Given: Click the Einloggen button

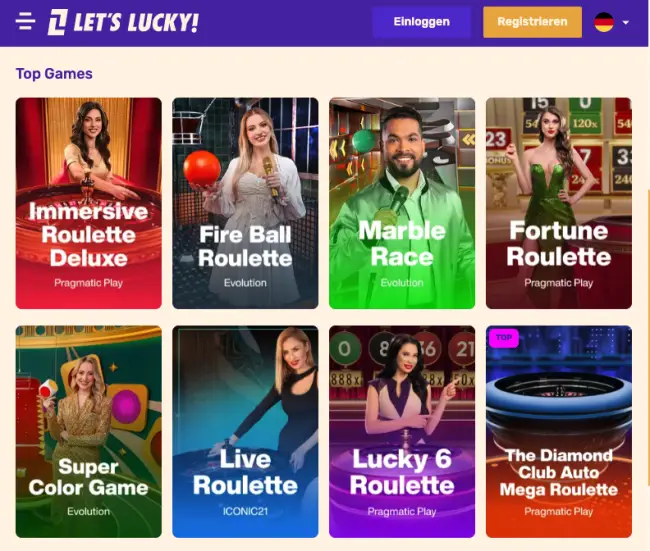Looking at the screenshot, I should (422, 22).
